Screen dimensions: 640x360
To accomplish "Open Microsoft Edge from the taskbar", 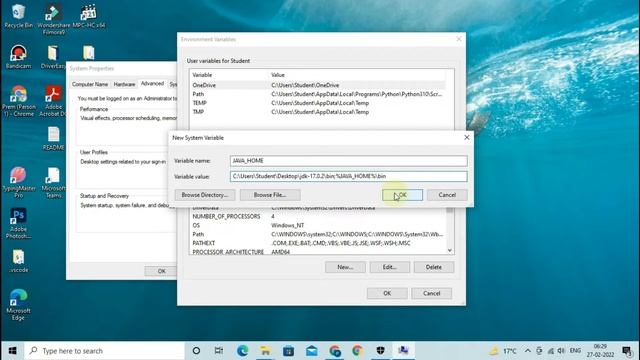I will point(242,351).
